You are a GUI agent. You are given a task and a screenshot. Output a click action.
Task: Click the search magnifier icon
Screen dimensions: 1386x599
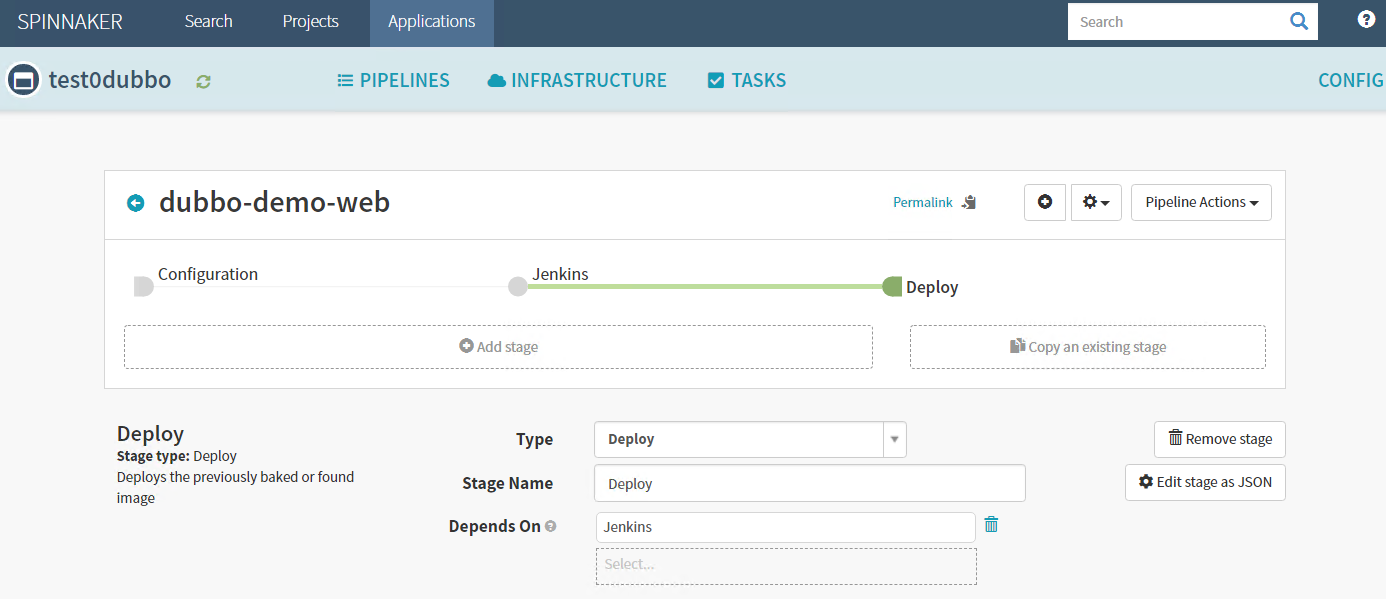coord(1298,22)
